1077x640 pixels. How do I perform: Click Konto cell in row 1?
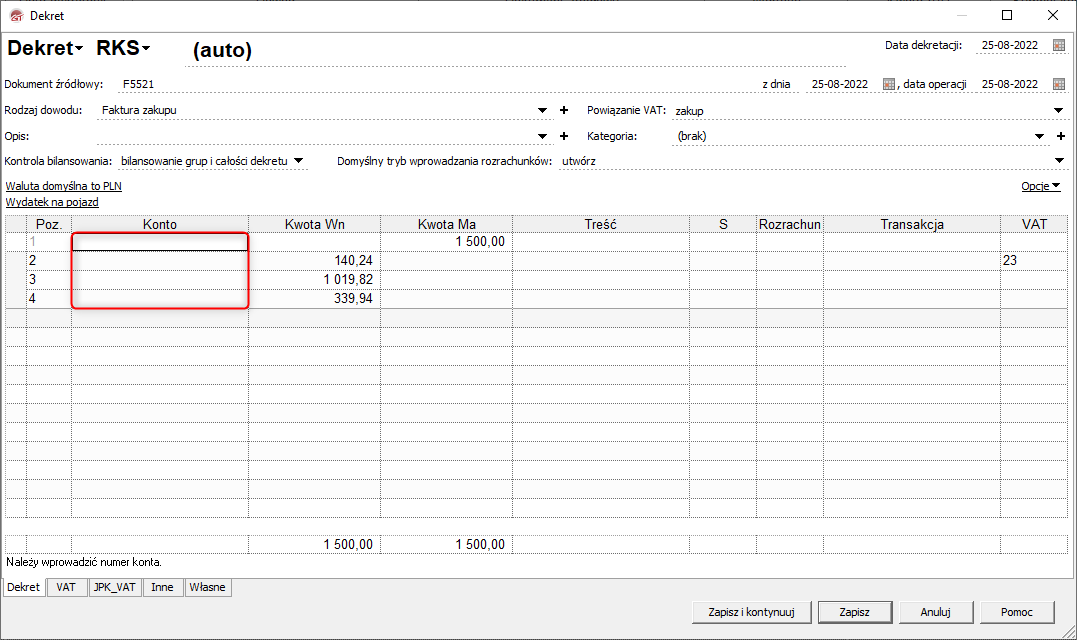point(160,242)
